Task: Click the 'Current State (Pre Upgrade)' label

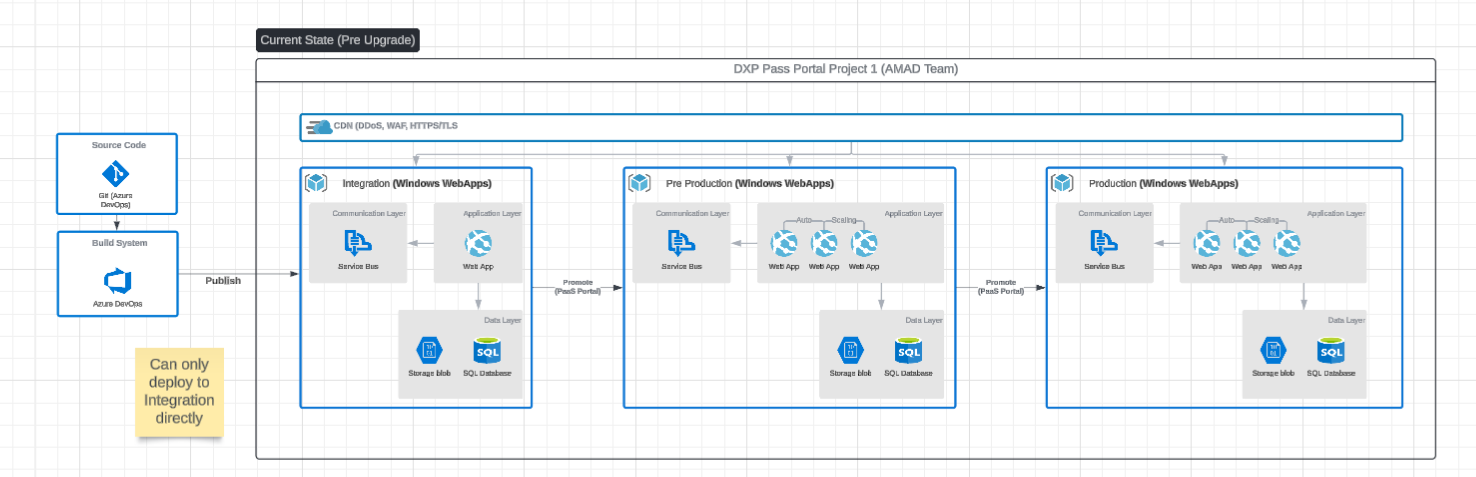Action: point(337,41)
